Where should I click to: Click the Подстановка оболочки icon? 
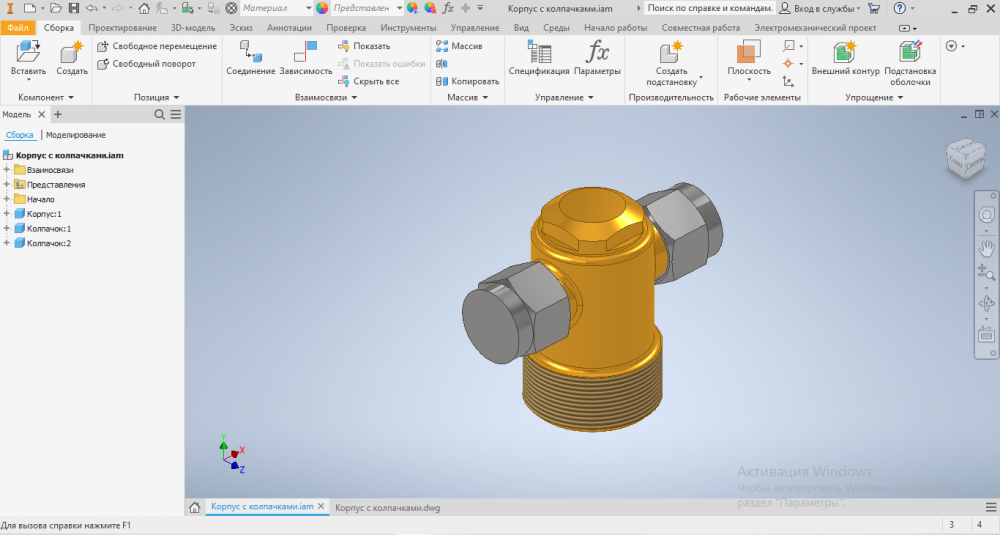click(x=910, y=55)
